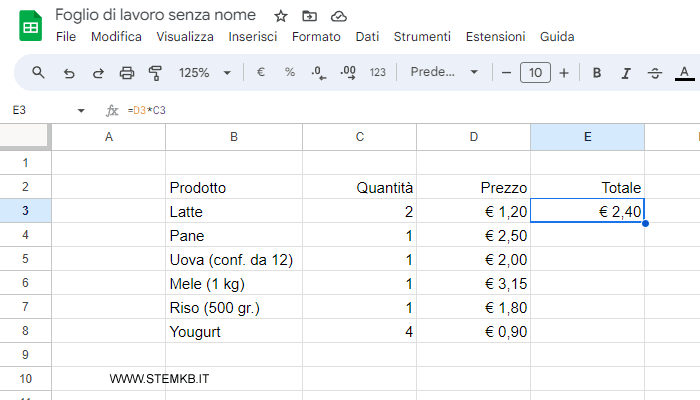Open the 125% zoom dropdown

pyautogui.click(x=204, y=72)
